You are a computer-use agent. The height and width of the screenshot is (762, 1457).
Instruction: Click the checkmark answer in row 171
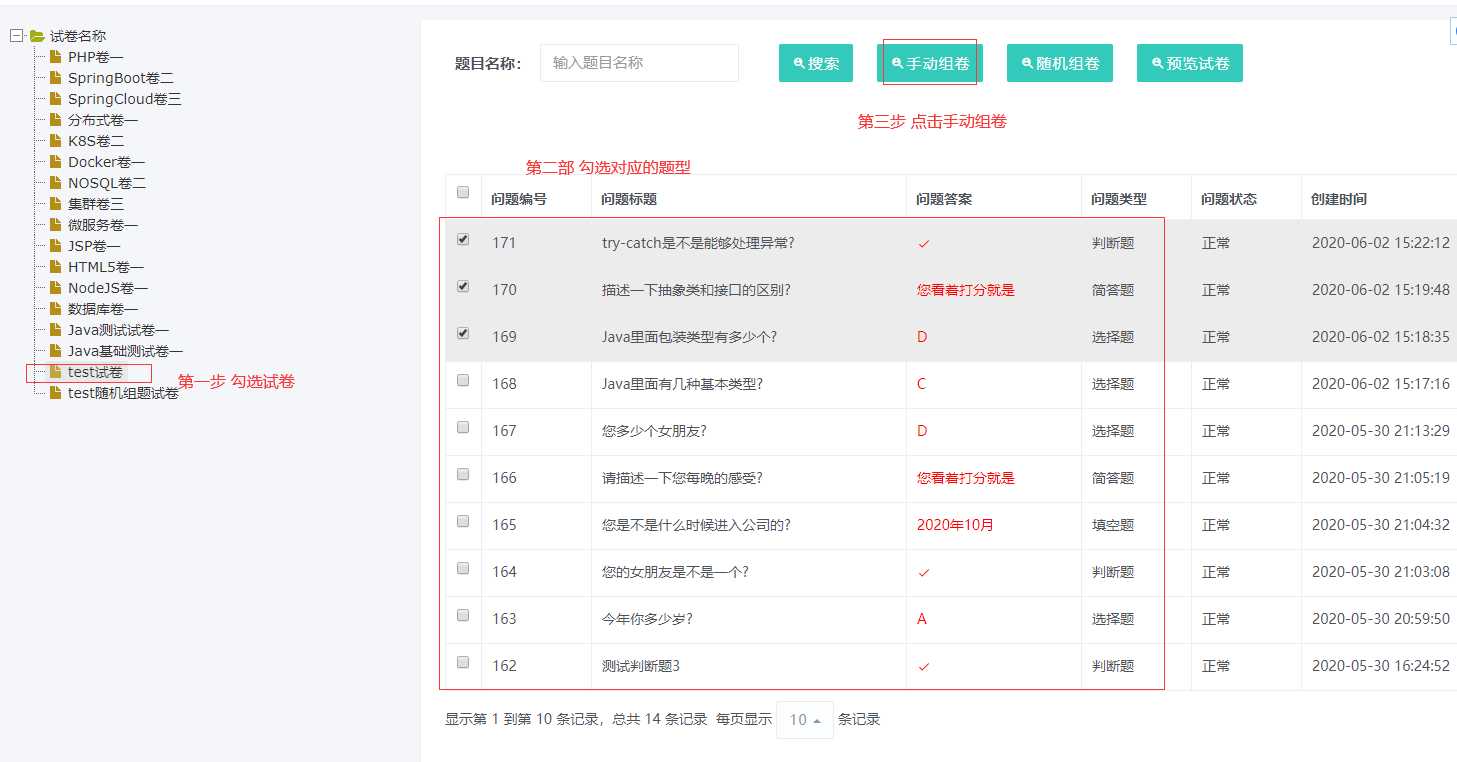coord(923,243)
